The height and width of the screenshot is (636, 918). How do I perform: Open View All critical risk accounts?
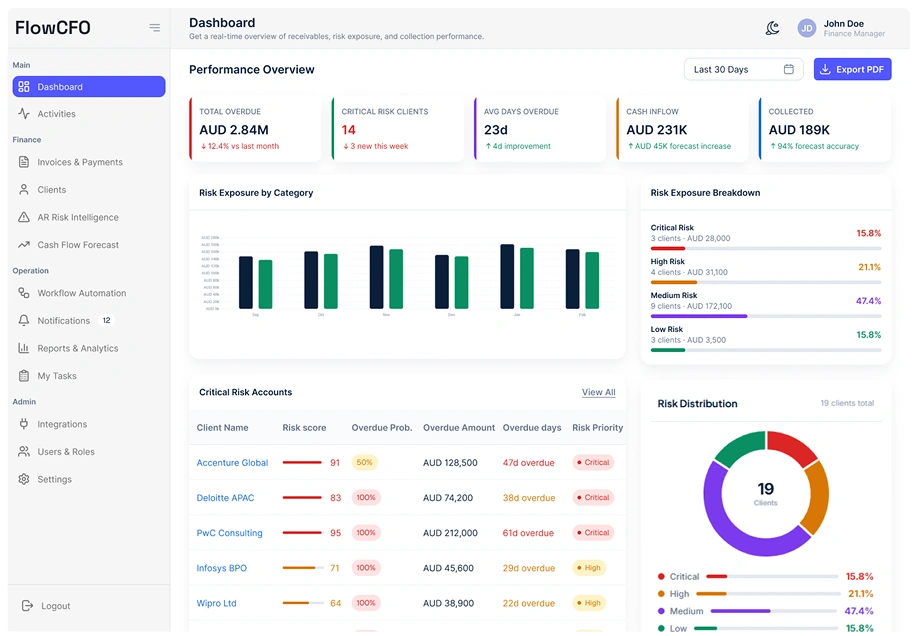(x=598, y=392)
